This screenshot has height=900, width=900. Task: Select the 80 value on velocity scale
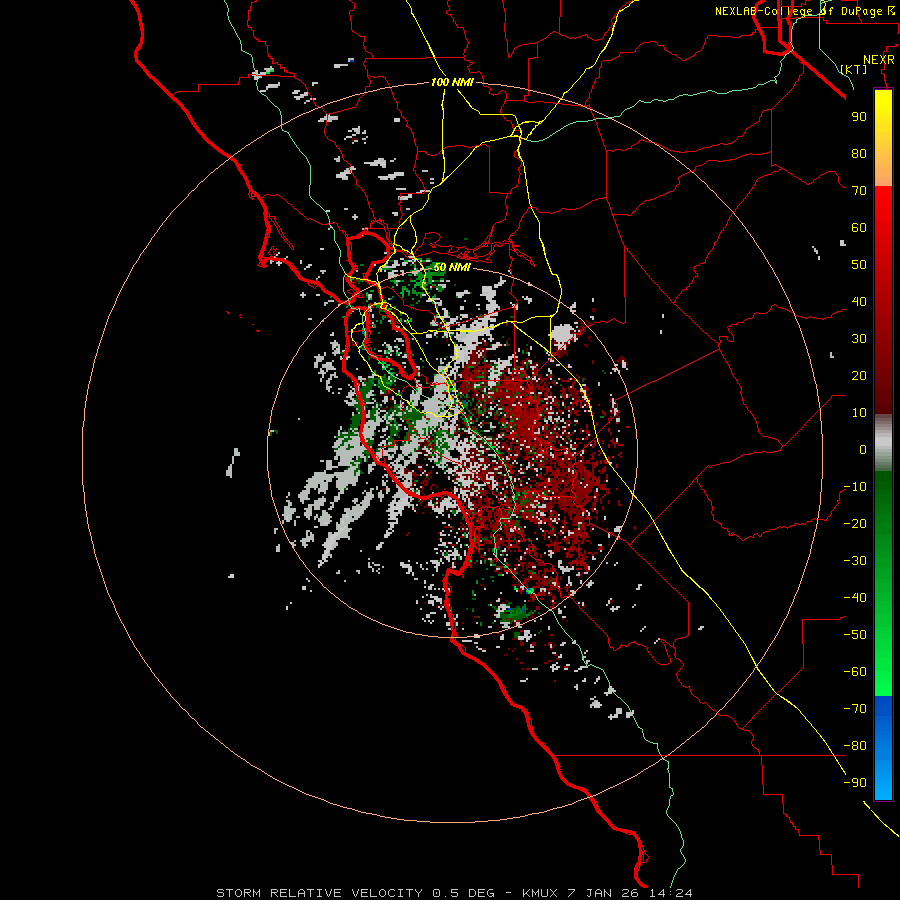coord(859,154)
